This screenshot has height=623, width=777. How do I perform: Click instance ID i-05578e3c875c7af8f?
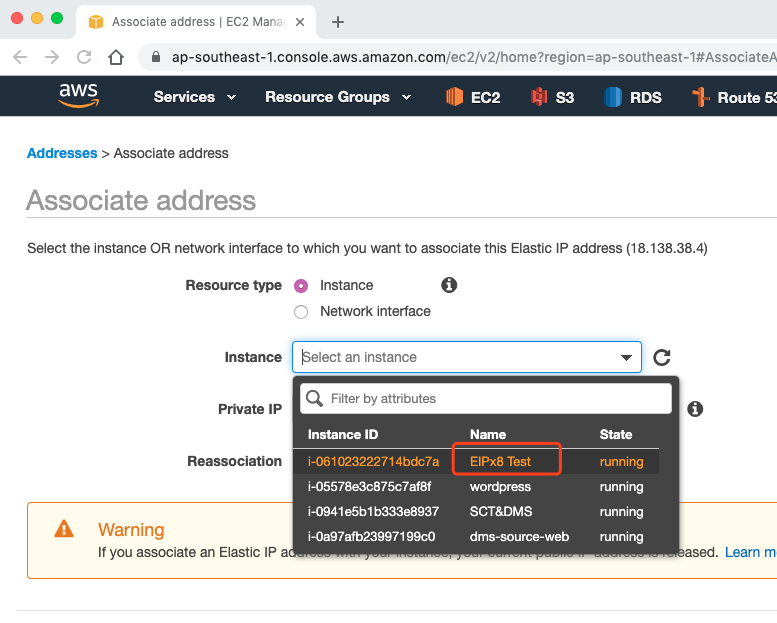click(x=369, y=487)
